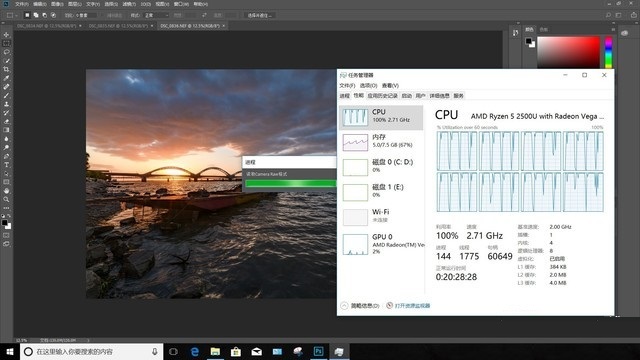Switch to 详细信息 tab
Screen dimensions: 640x360
coord(439,96)
